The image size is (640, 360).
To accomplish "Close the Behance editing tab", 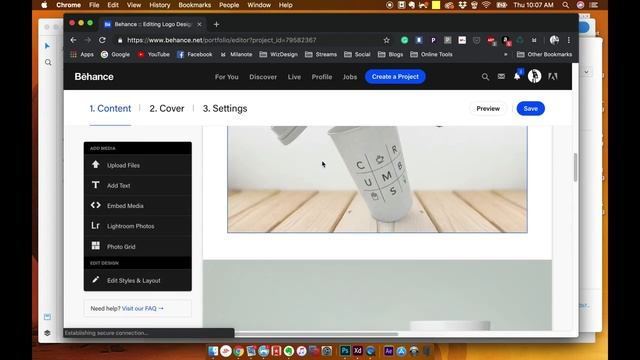I will pos(199,24).
